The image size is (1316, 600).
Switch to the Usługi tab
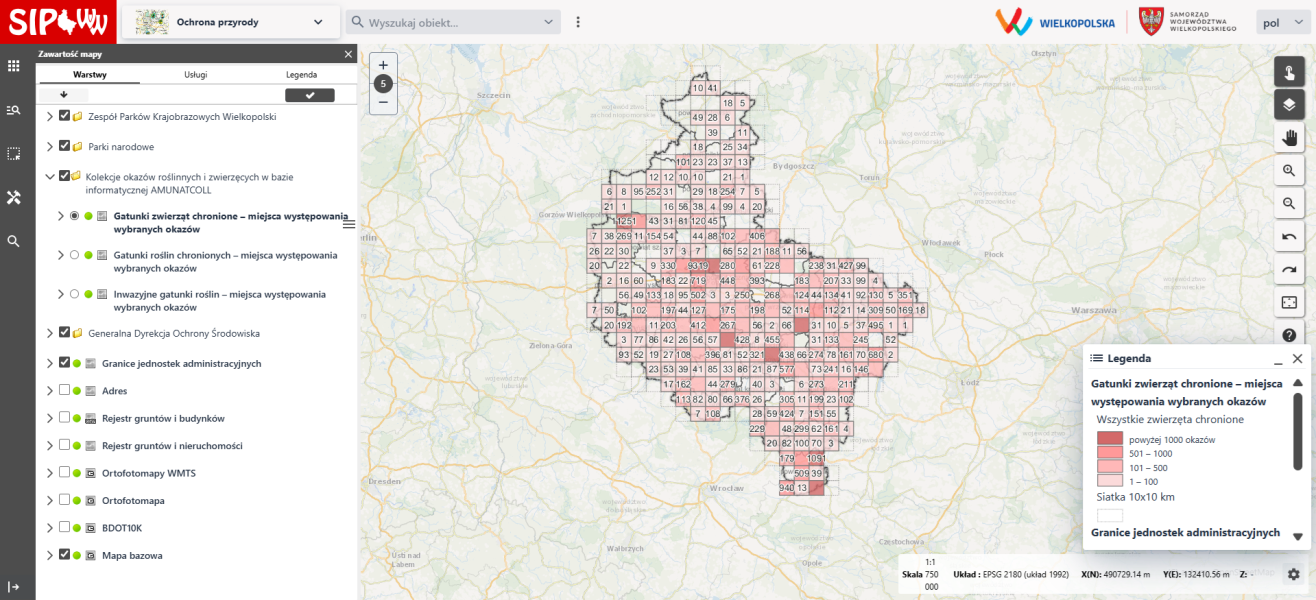[196, 75]
